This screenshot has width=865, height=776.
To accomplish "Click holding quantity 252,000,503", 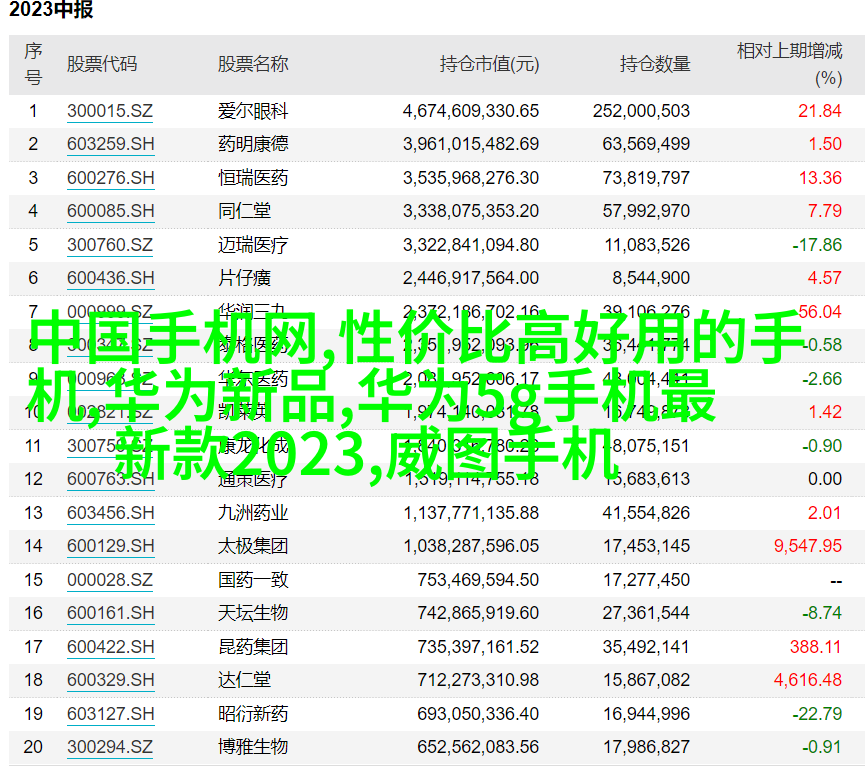I will (x=642, y=111).
